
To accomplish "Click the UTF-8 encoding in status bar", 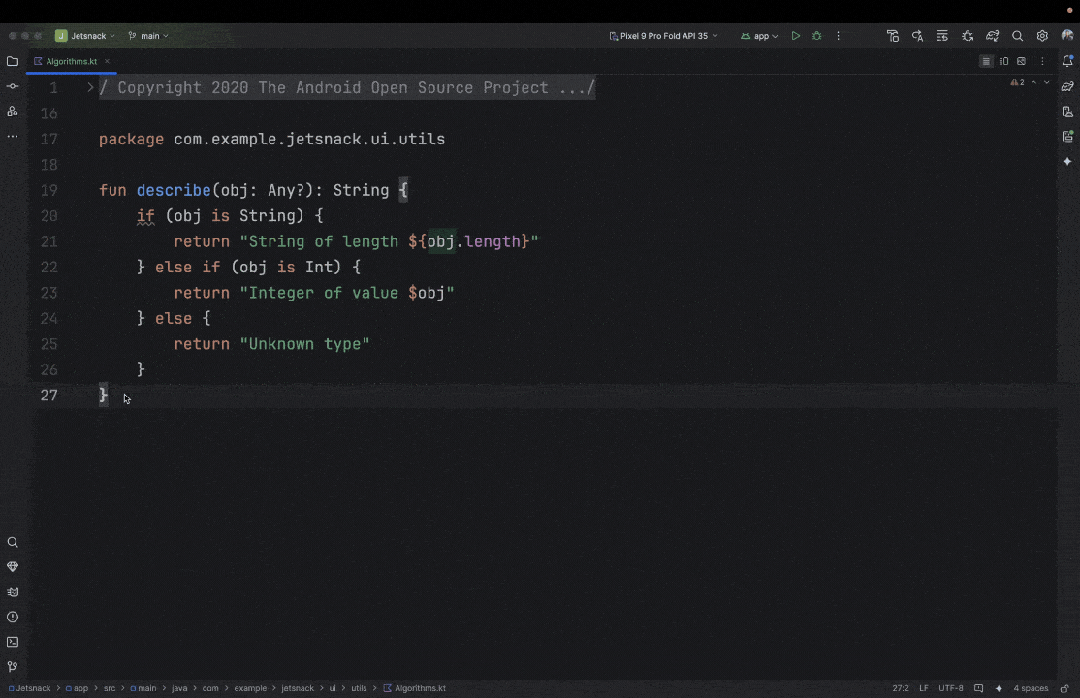I will click(x=950, y=688).
